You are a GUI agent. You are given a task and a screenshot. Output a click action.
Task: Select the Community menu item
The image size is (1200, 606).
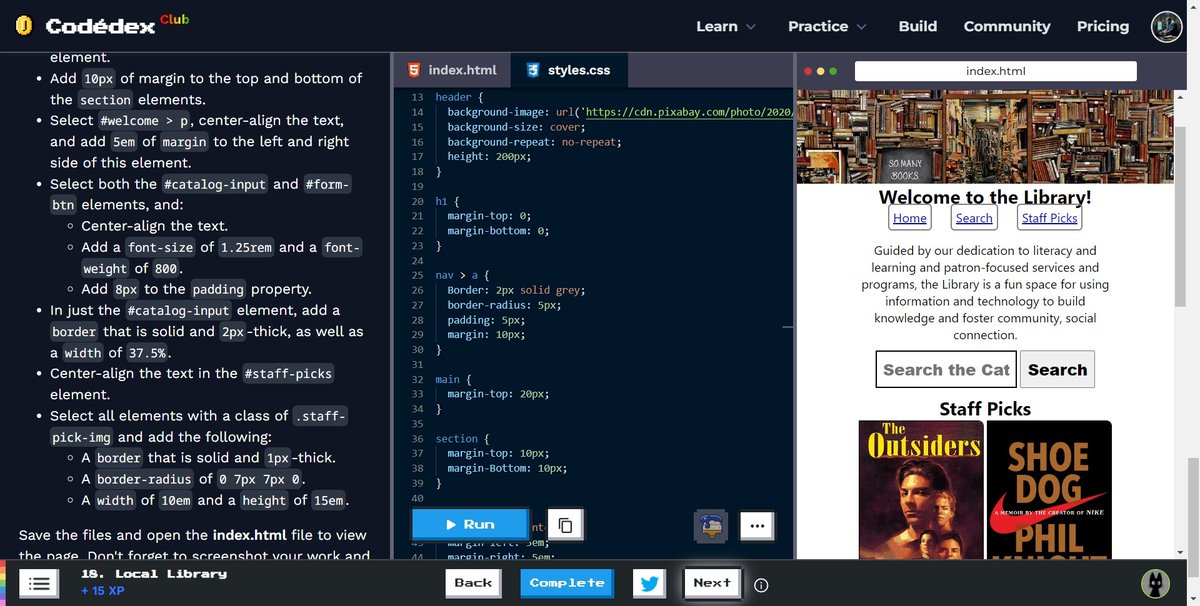tap(1006, 26)
